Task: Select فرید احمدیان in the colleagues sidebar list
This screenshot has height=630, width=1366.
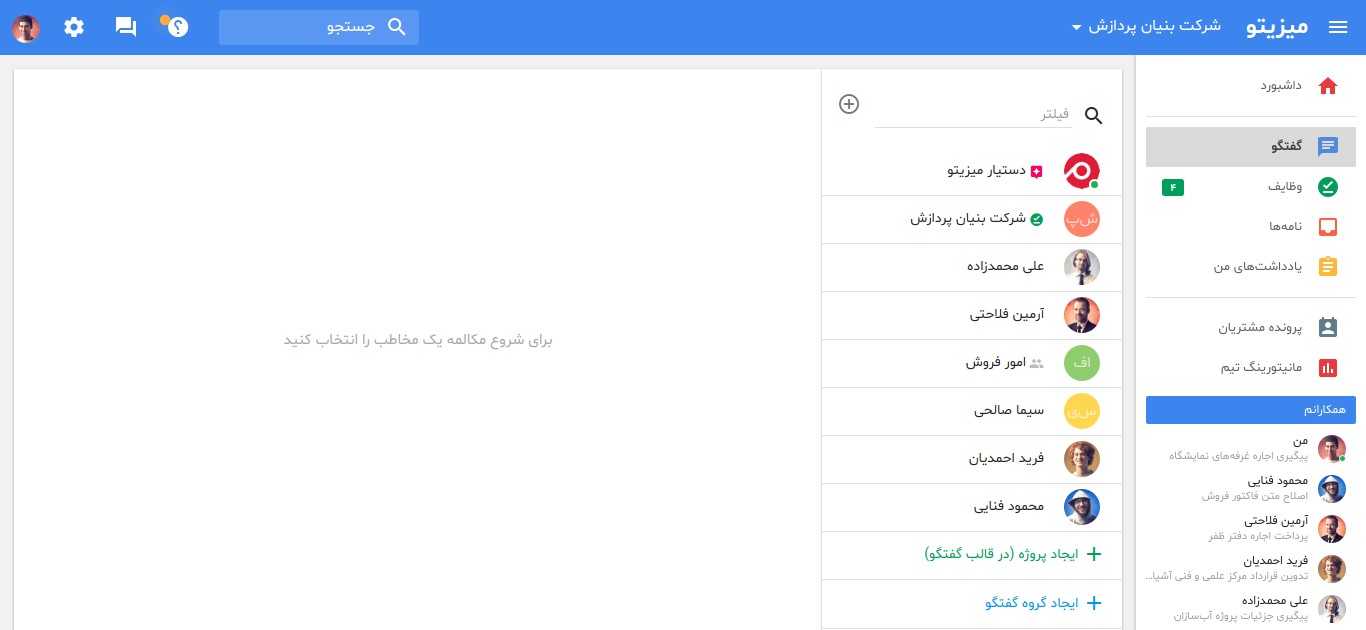Action: point(1251,568)
